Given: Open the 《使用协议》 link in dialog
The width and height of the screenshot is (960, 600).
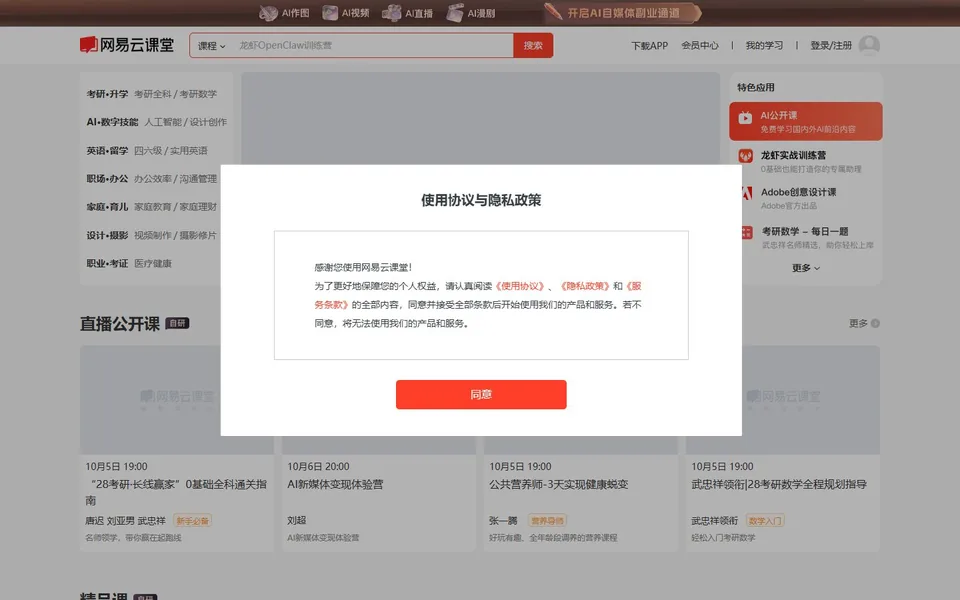Looking at the screenshot, I should click(519, 286).
